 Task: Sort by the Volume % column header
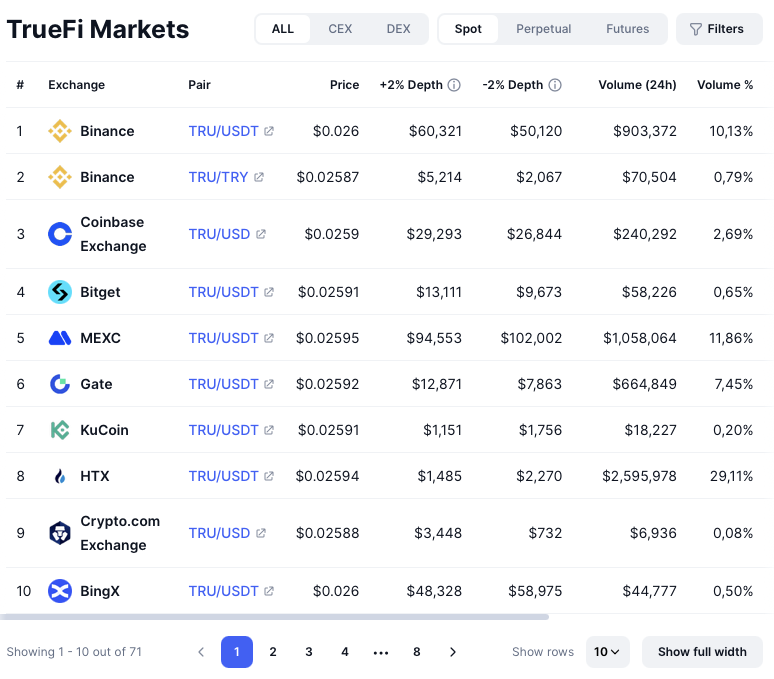click(x=725, y=85)
